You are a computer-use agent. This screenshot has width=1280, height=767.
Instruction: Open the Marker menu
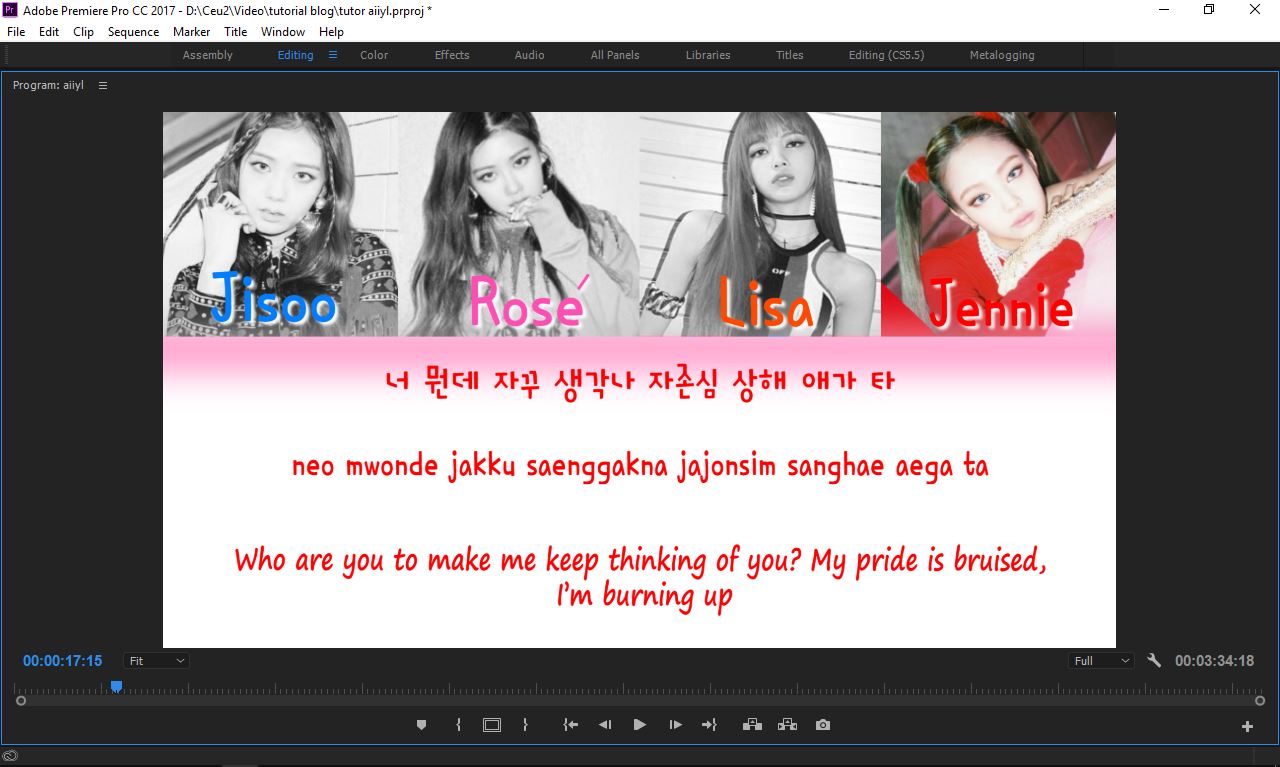191,32
